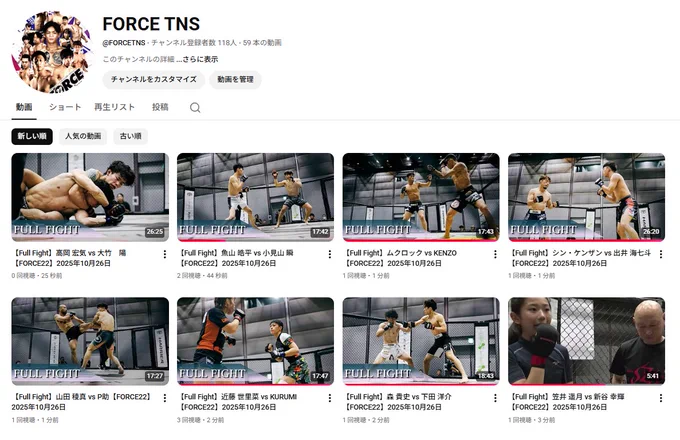
Task: Click 動画を管理 button
Action: point(235,80)
